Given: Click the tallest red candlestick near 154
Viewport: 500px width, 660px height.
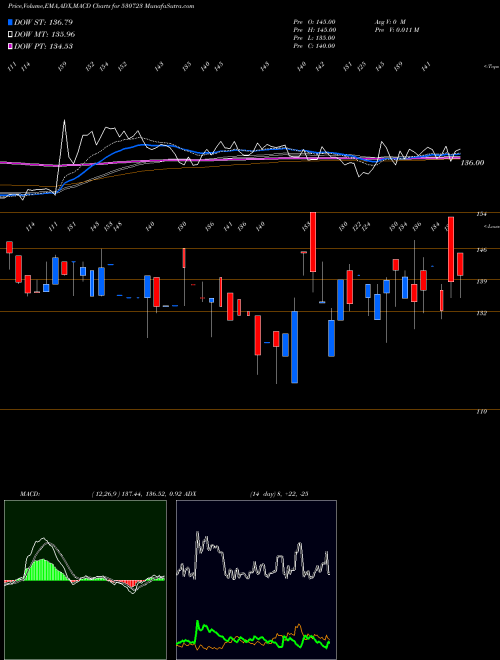Looking at the screenshot, I should (313, 242).
